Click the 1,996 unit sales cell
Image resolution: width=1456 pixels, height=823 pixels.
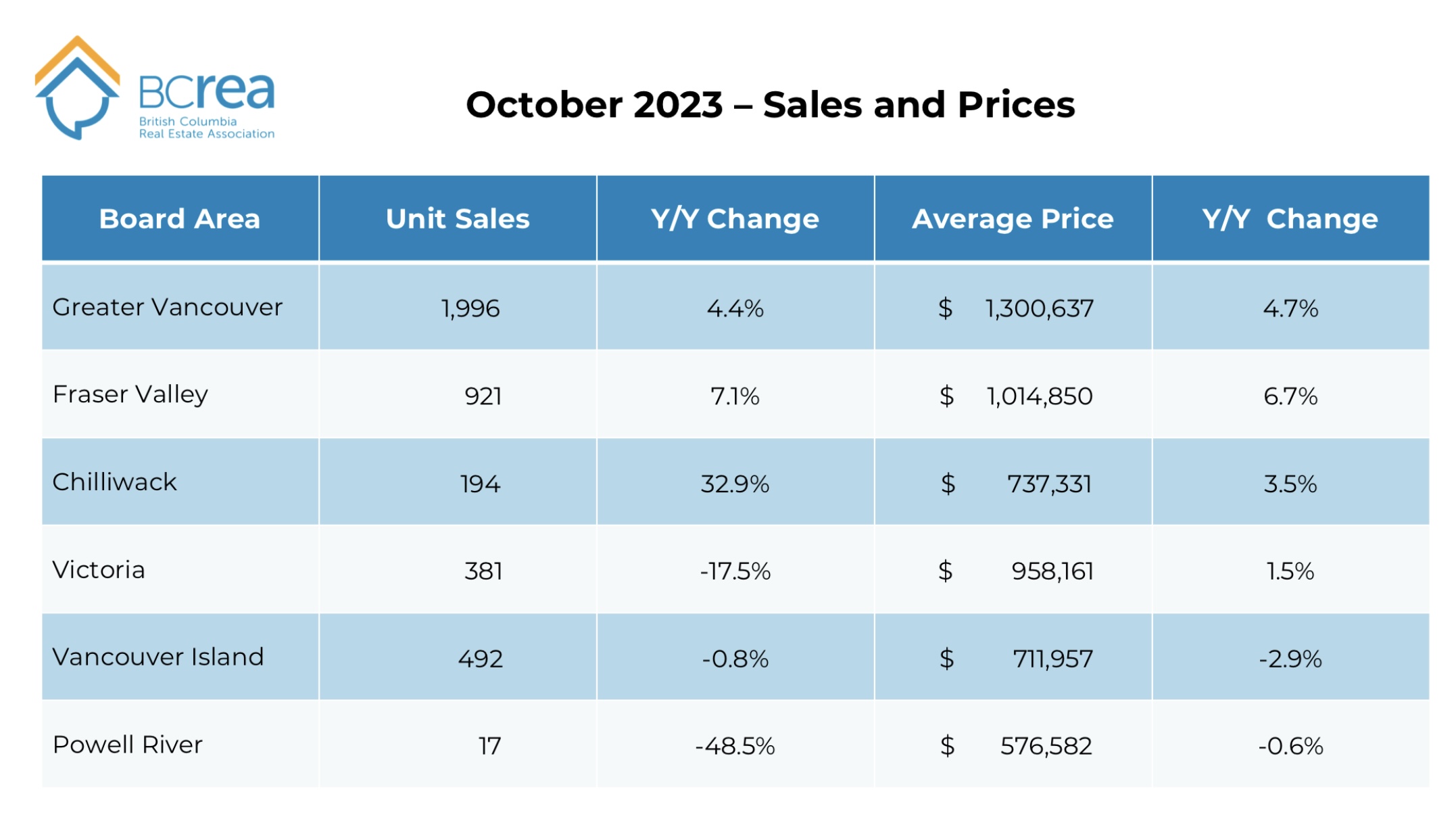(470, 309)
